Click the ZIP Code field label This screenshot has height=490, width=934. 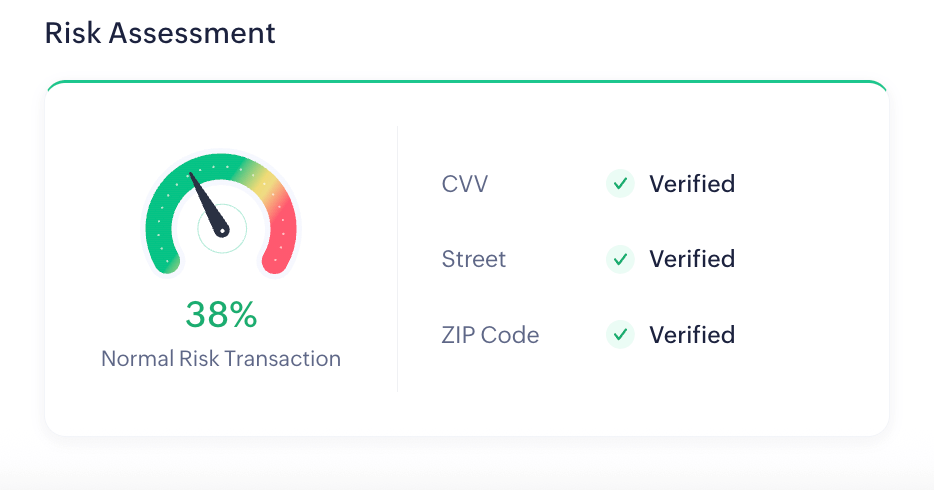coord(490,334)
